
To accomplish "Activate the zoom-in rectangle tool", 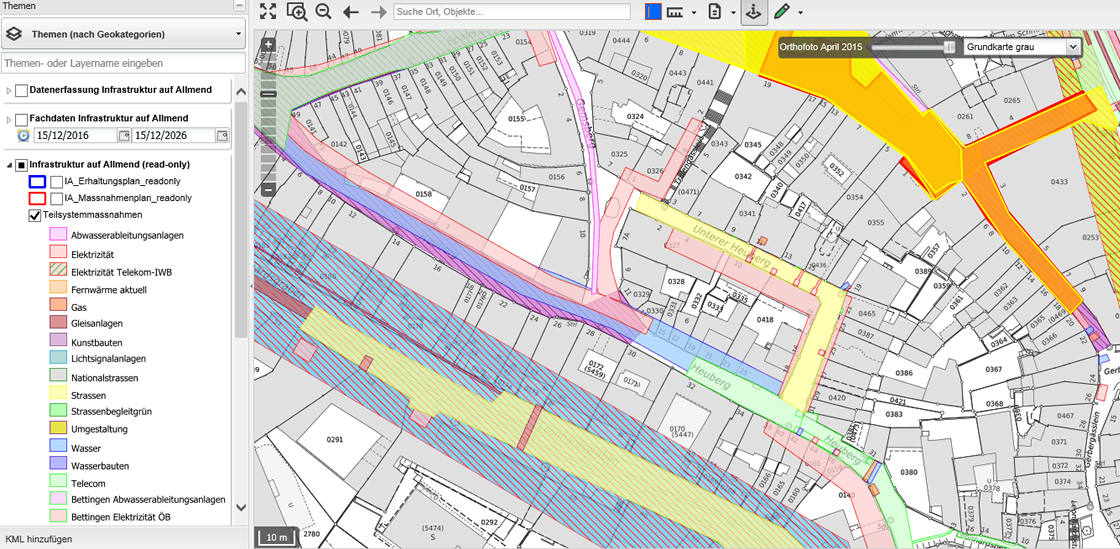I will click(x=296, y=12).
